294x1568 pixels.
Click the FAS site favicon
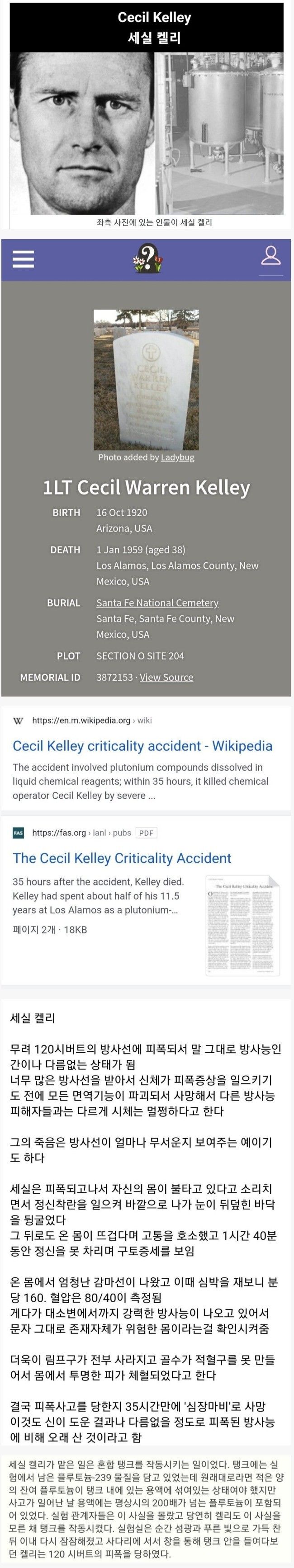click(x=18, y=832)
